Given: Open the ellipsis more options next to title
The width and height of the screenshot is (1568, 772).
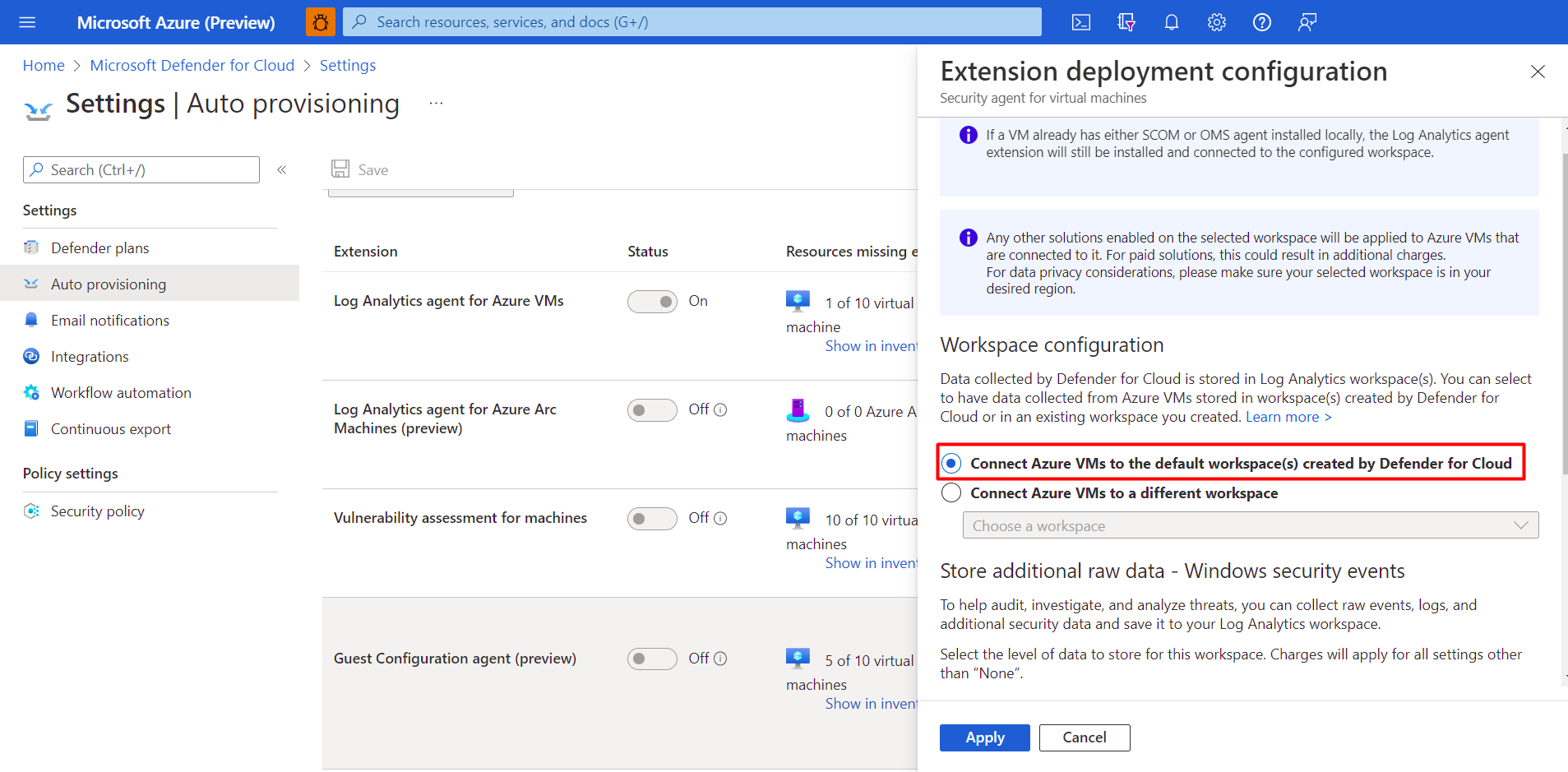Looking at the screenshot, I should [436, 104].
